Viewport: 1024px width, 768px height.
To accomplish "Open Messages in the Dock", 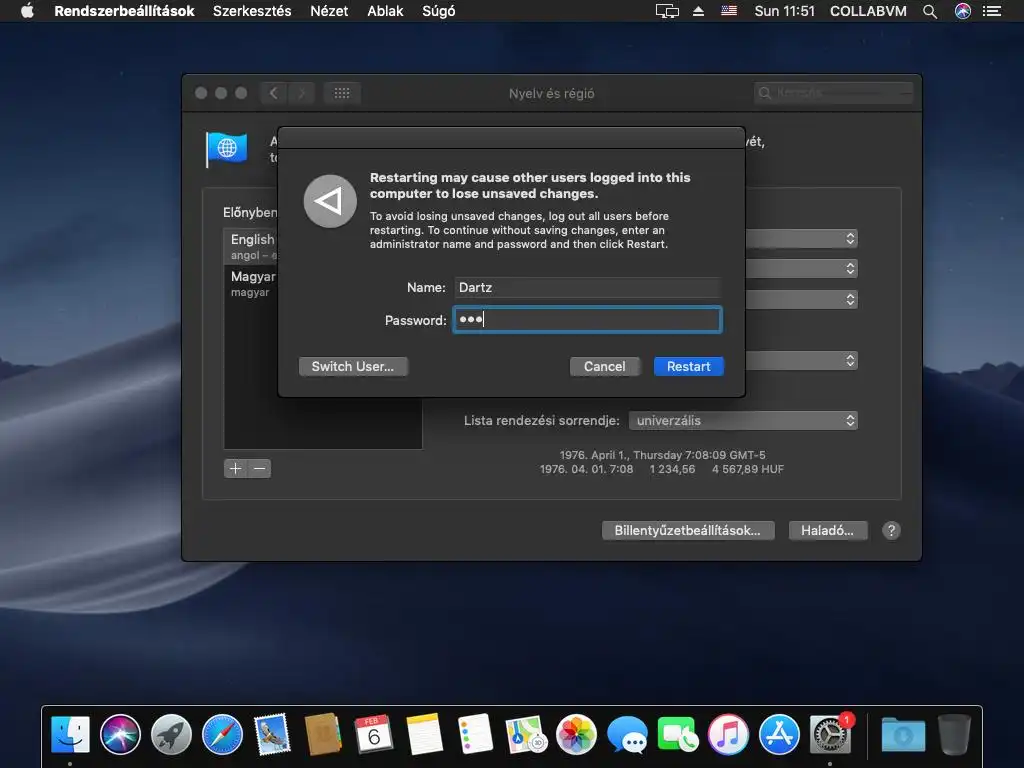I will click(627, 734).
